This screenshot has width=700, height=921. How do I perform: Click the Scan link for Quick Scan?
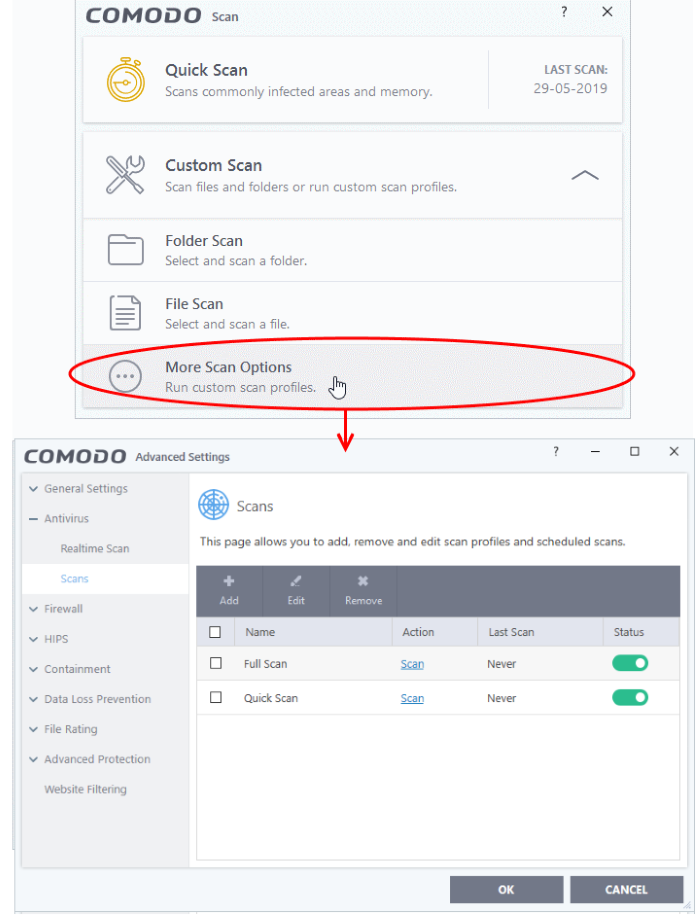(412, 698)
